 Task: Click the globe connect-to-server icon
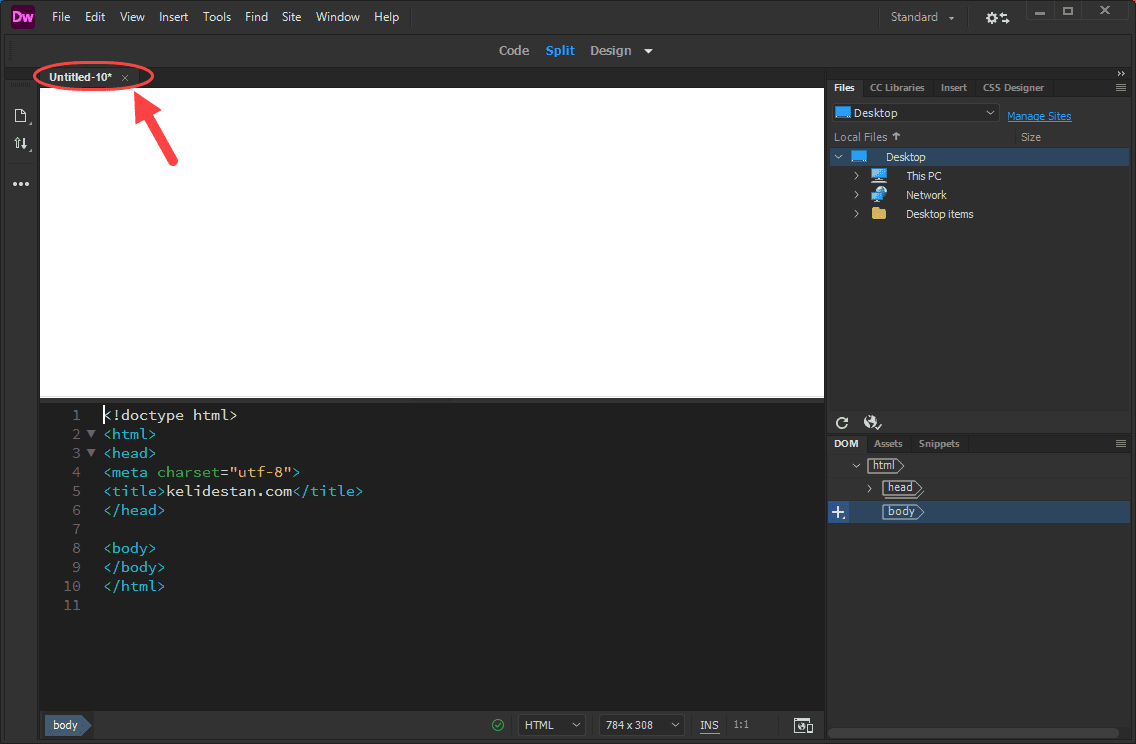(x=872, y=422)
